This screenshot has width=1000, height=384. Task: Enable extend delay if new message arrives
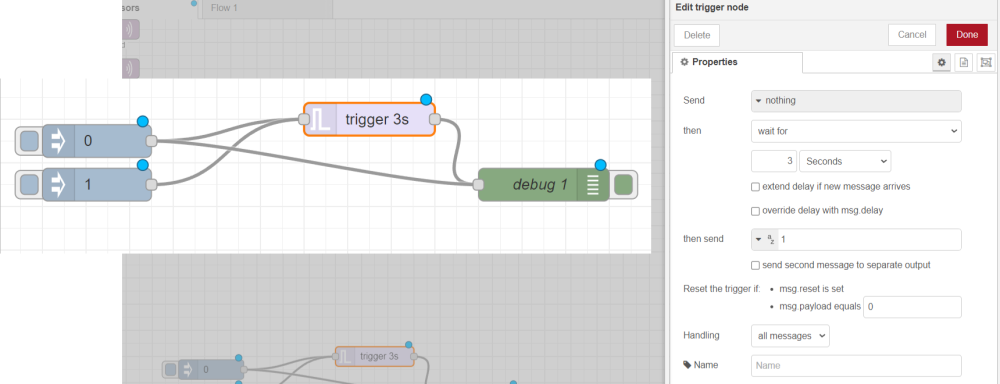coord(756,187)
